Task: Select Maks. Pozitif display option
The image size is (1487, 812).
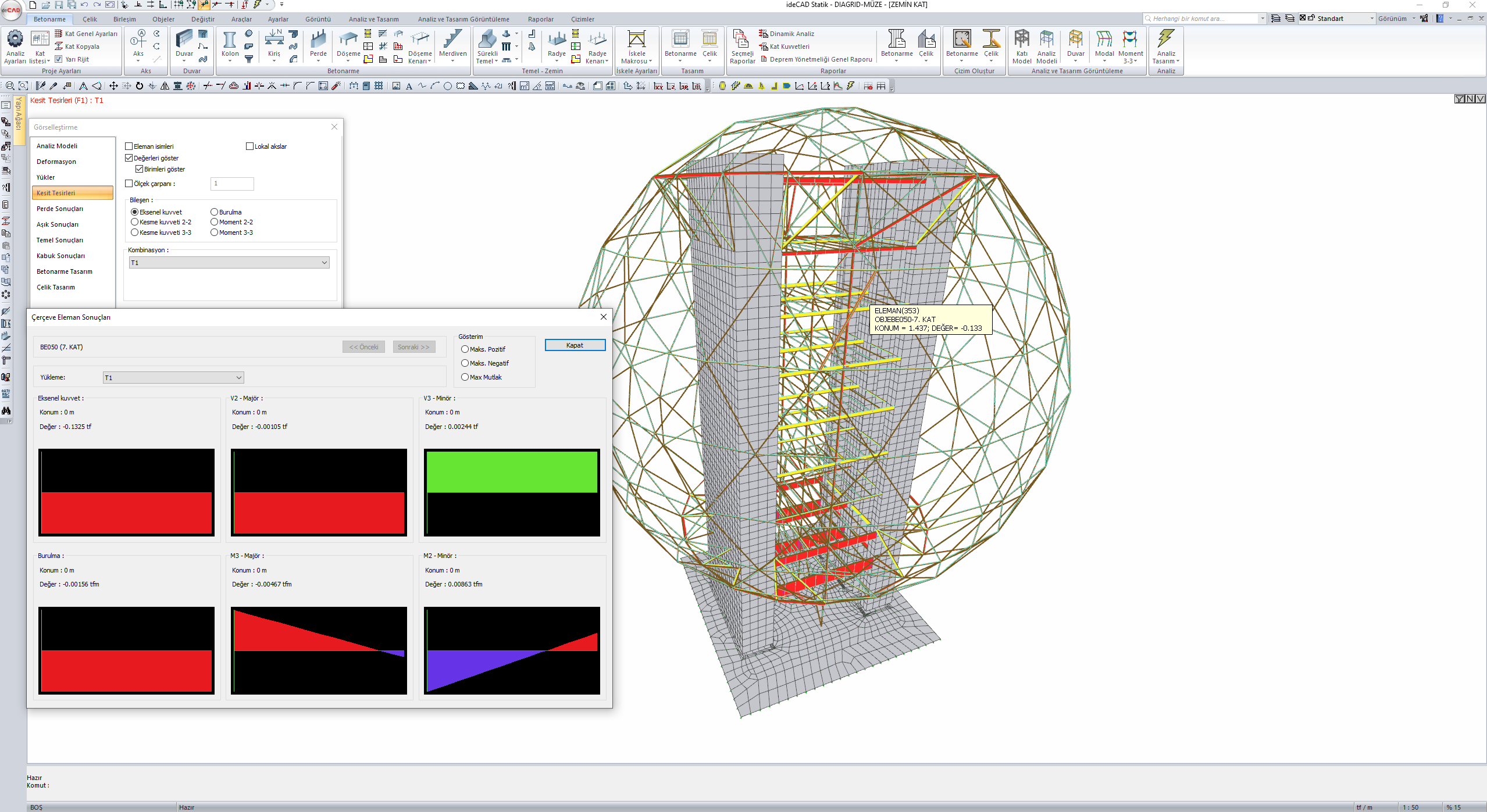Action: point(465,349)
